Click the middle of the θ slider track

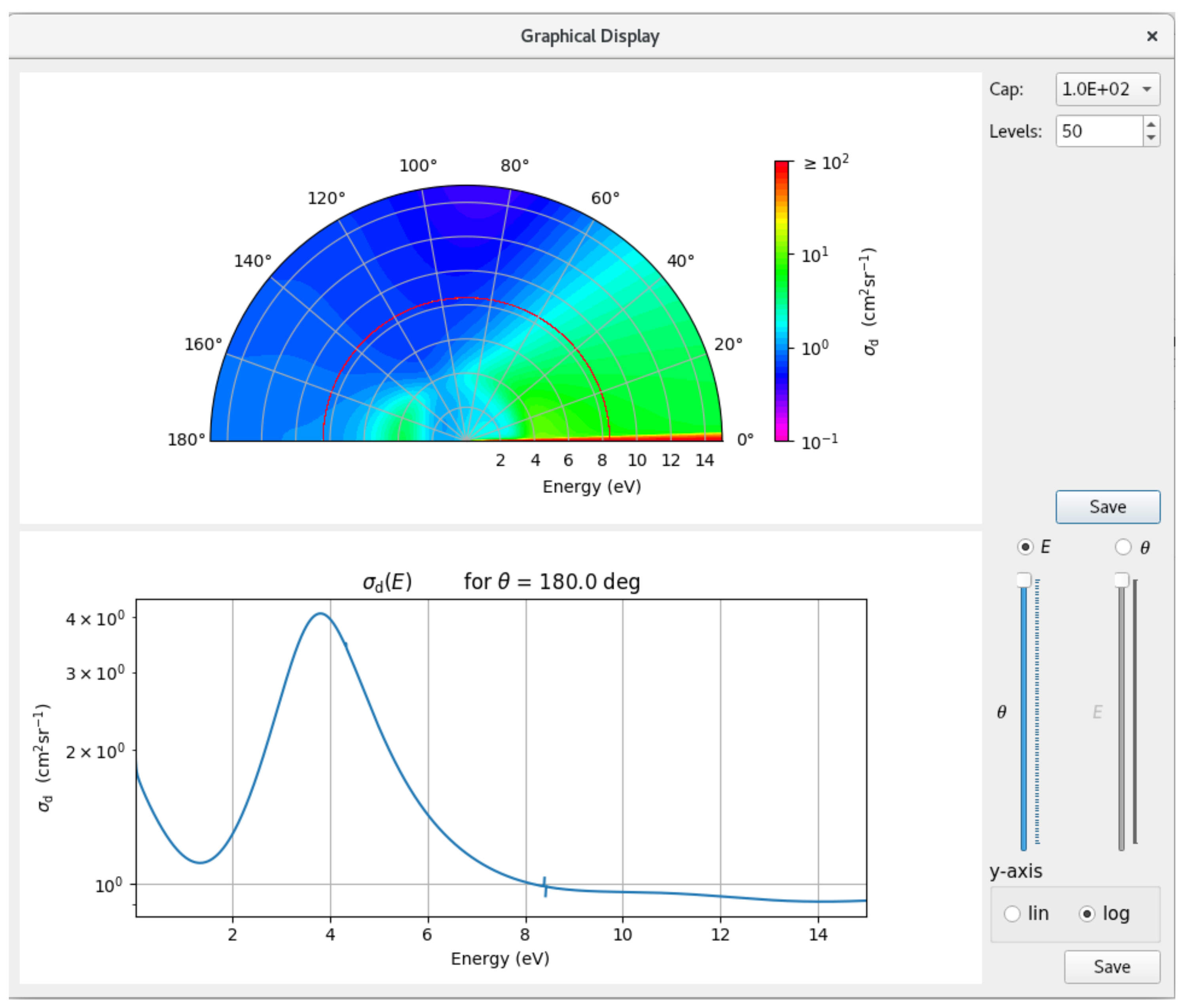1024,714
